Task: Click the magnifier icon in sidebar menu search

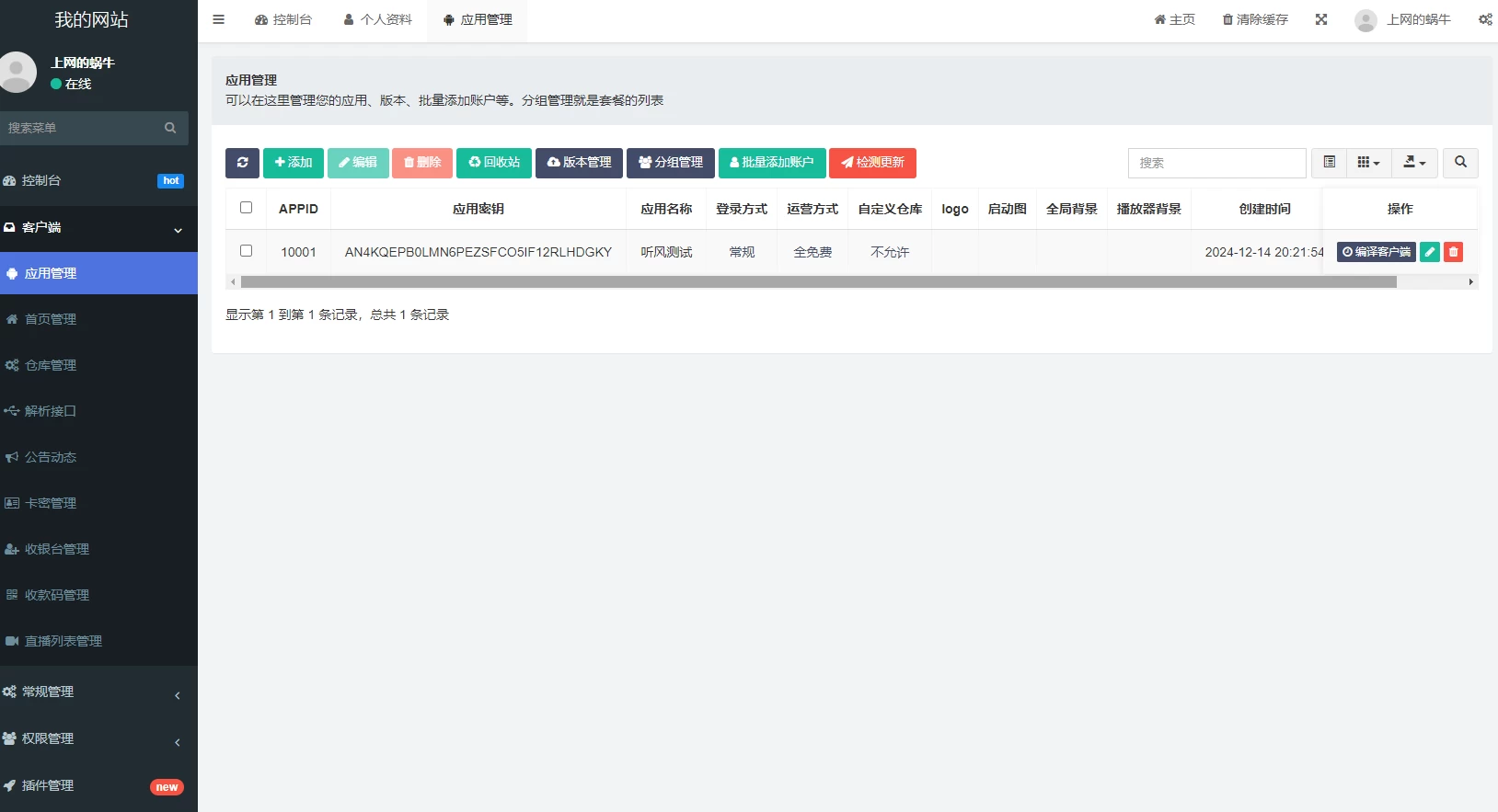Action: point(170,128)
